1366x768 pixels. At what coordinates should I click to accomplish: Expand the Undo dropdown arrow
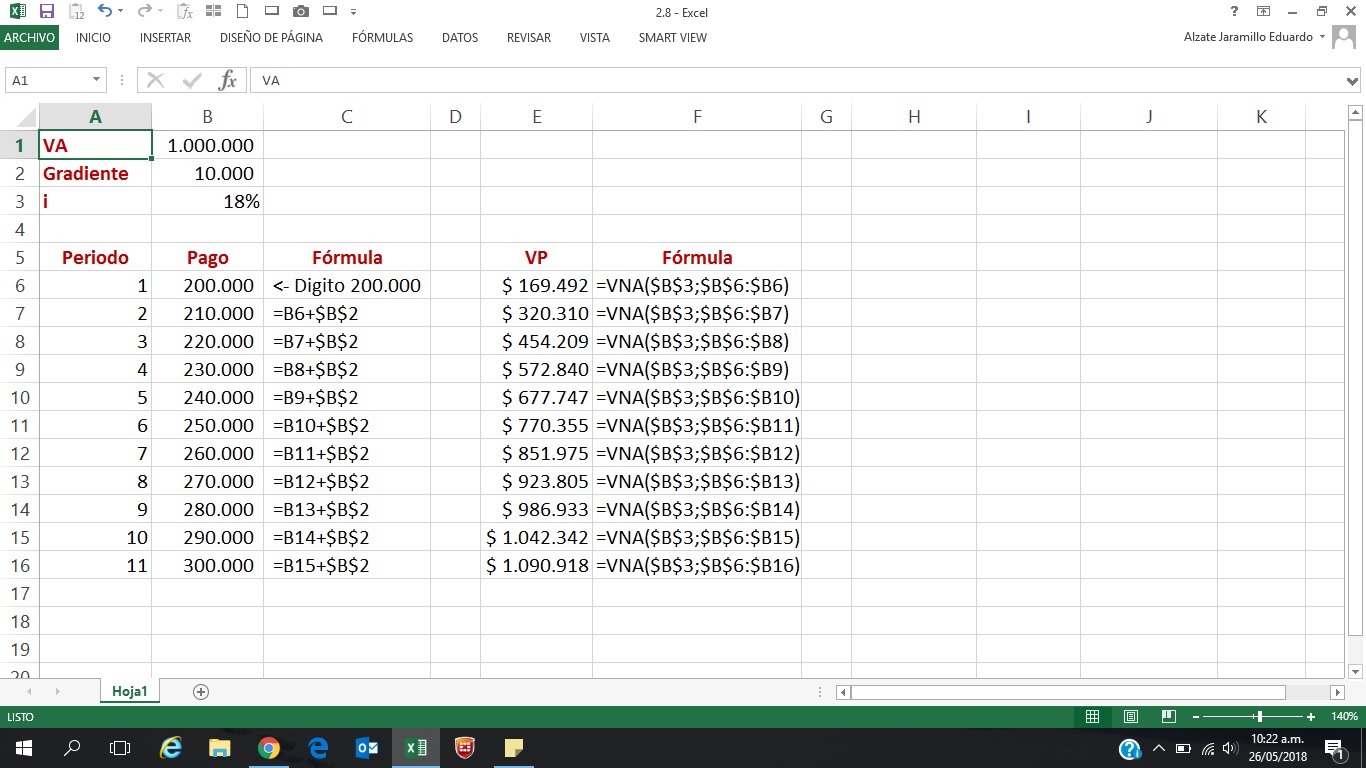pos(120,12)
